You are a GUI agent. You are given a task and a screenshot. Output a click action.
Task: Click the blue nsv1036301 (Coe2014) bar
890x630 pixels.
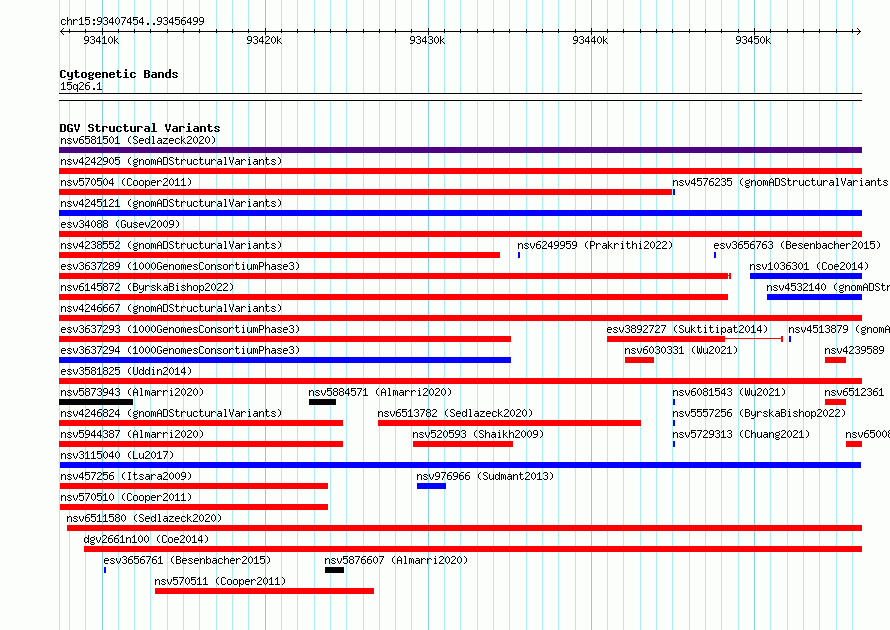806,276
